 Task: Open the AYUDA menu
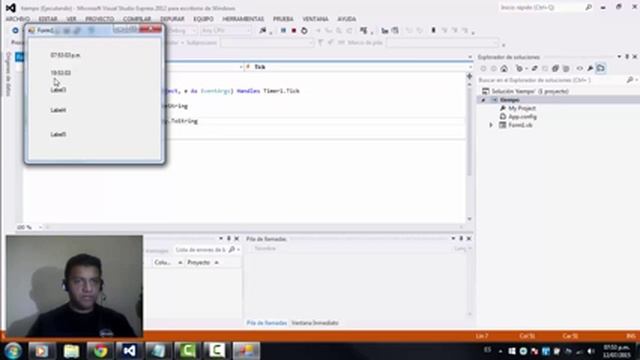coord(347,19)
